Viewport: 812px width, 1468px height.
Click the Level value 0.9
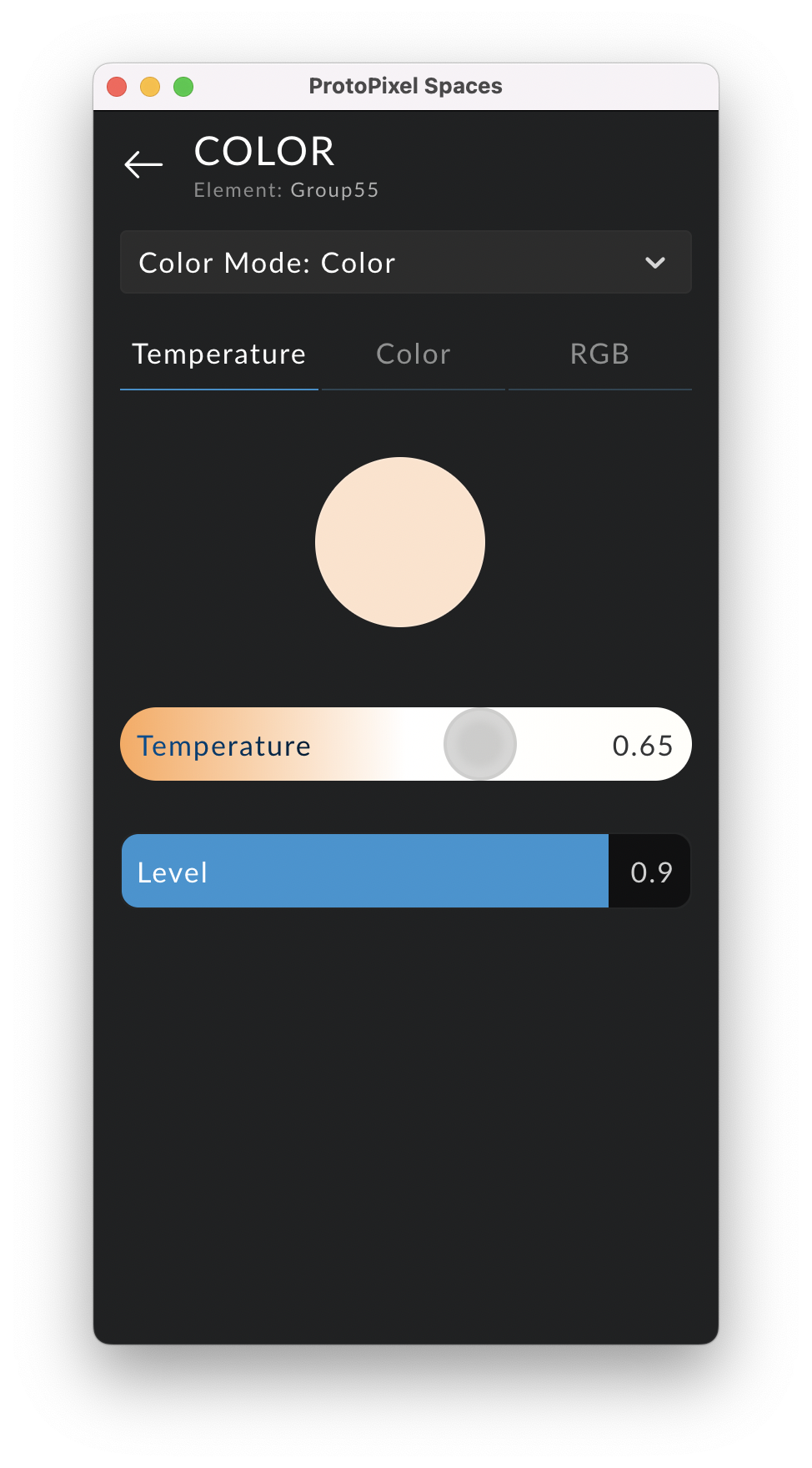point(649,871)
